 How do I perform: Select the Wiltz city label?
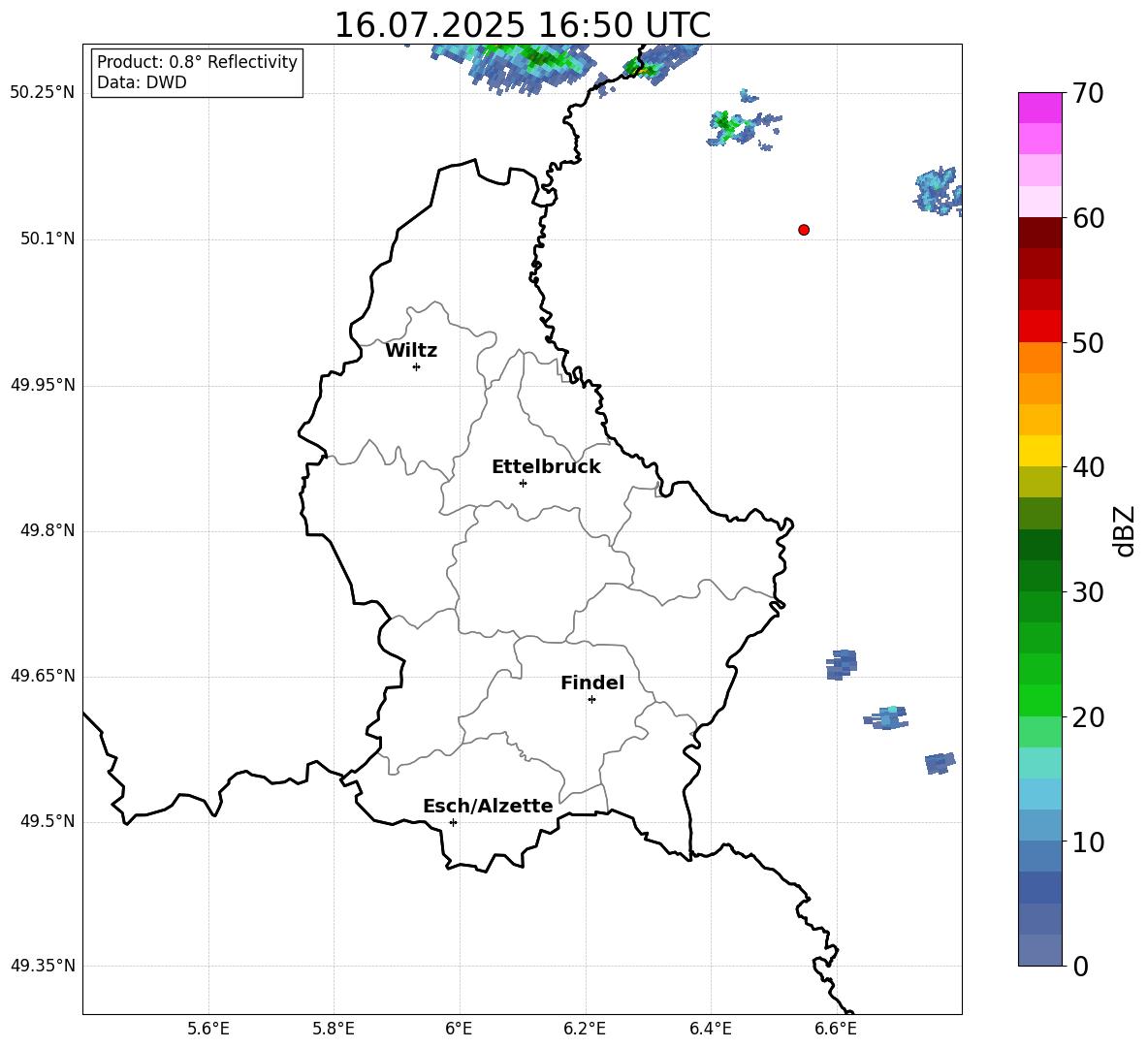click(x=411, y=351)
